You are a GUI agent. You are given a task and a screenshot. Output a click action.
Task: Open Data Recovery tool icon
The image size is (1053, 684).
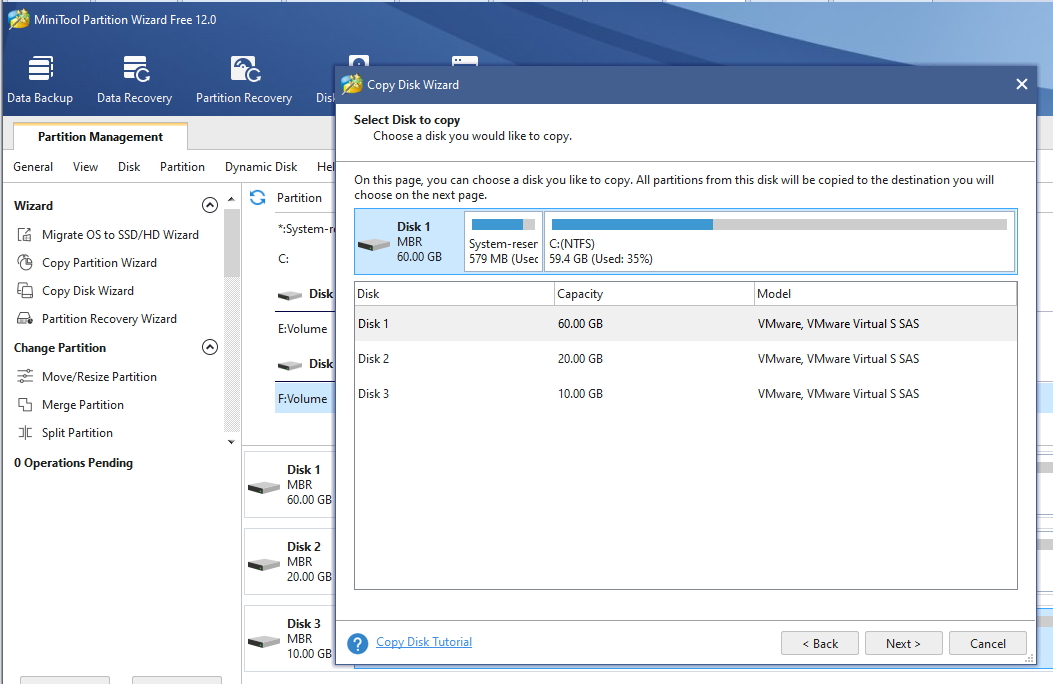click(x=136, y=68)
